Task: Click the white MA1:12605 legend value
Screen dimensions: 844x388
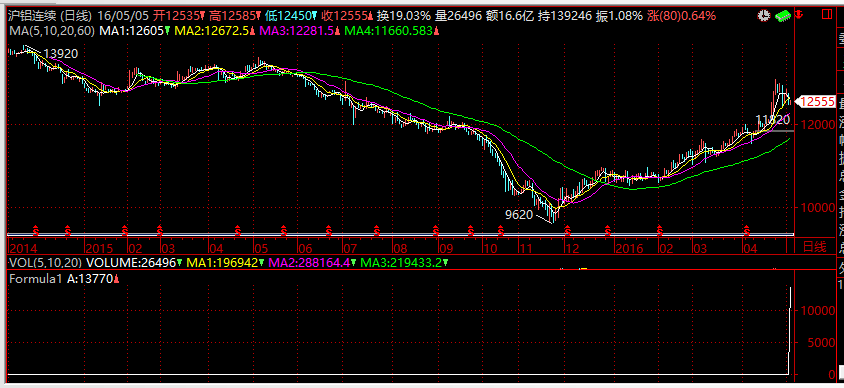Action: (131, 31)
